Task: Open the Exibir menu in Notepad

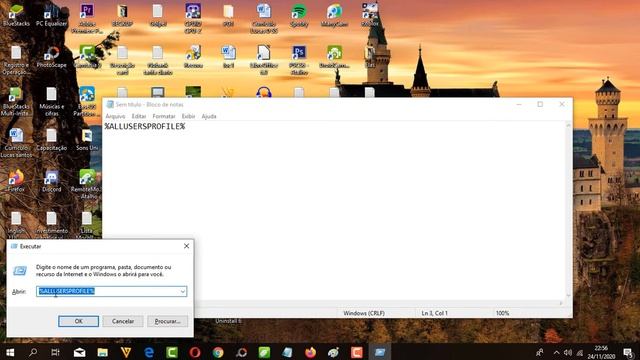Action: 188,116
